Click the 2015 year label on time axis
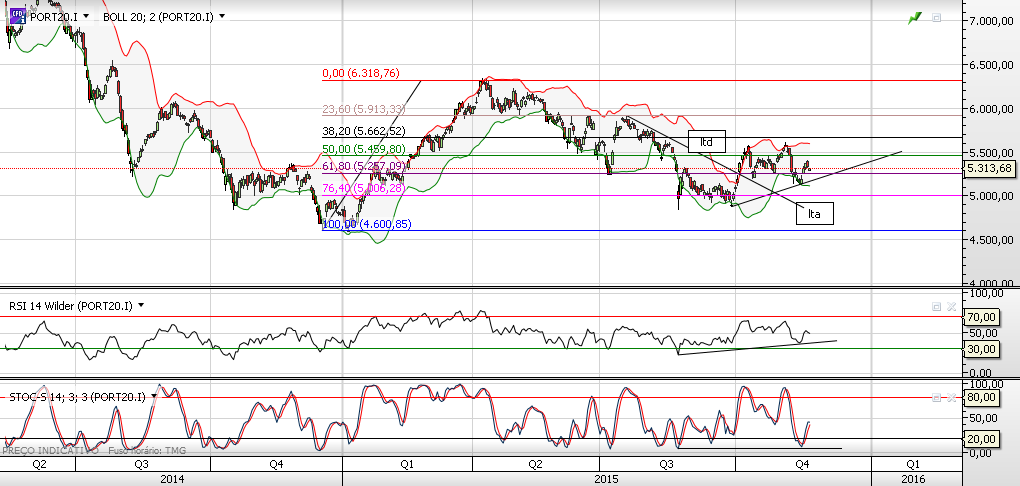Screen dimensions: 1020x486 point(606,479)
